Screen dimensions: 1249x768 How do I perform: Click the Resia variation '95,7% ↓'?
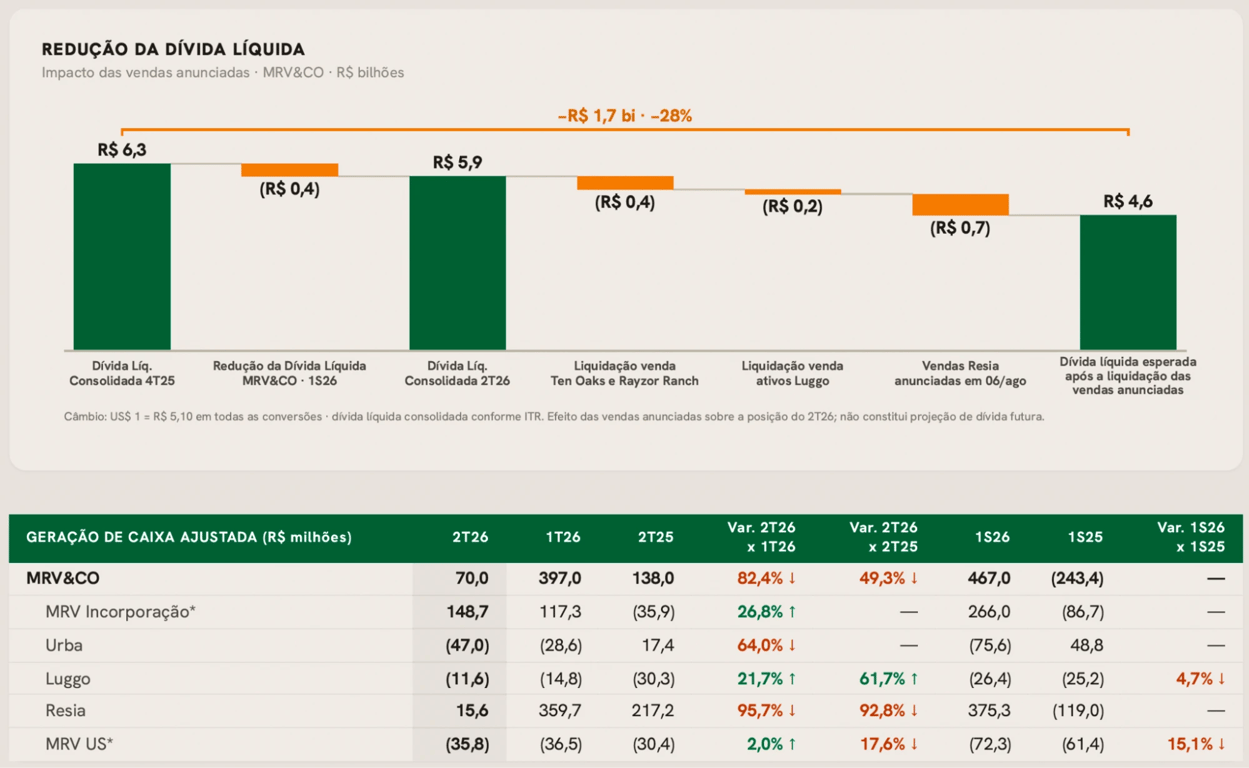[x=767, y=711]
